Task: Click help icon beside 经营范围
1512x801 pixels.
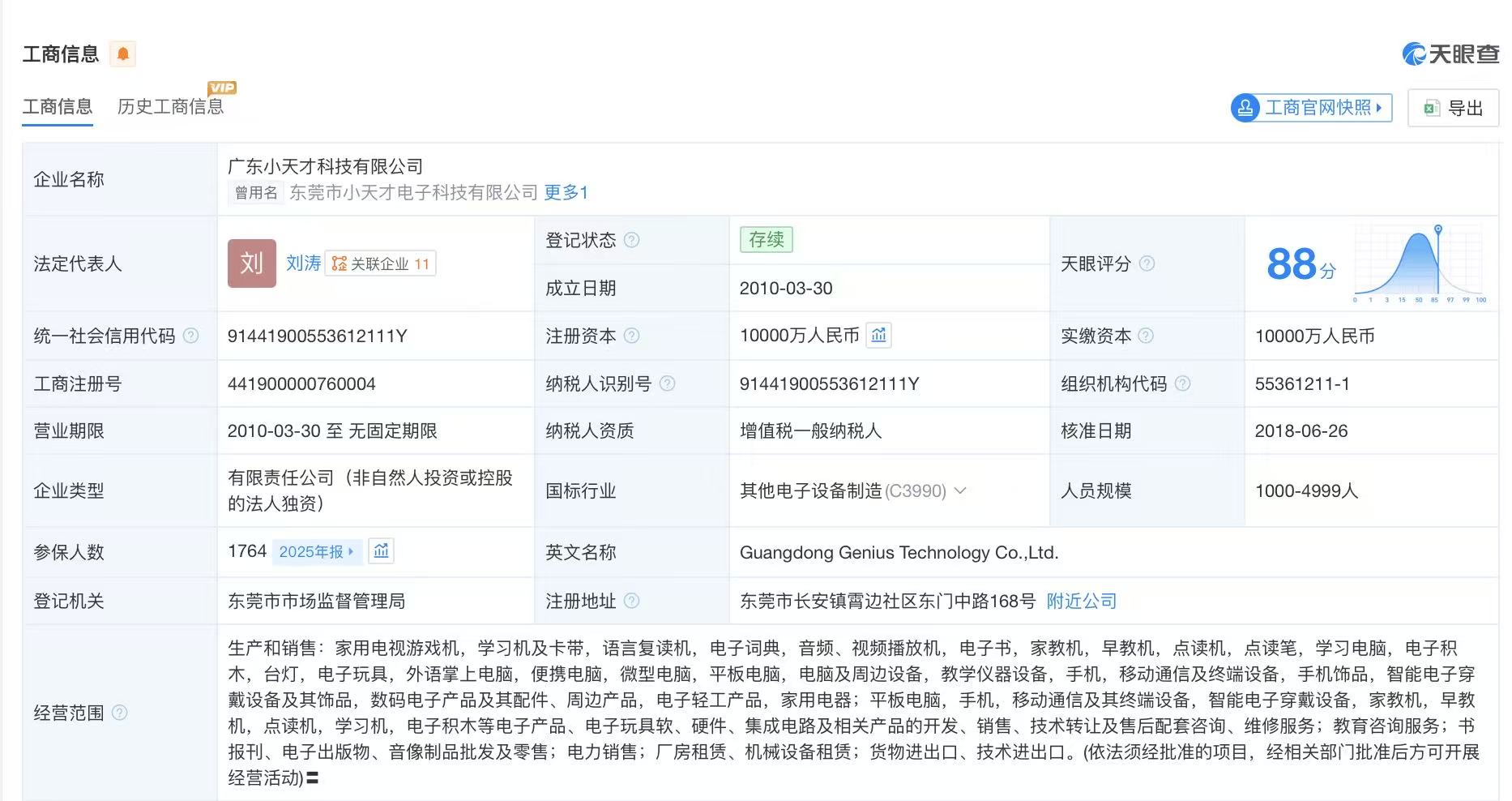Action: click(119, 713)
